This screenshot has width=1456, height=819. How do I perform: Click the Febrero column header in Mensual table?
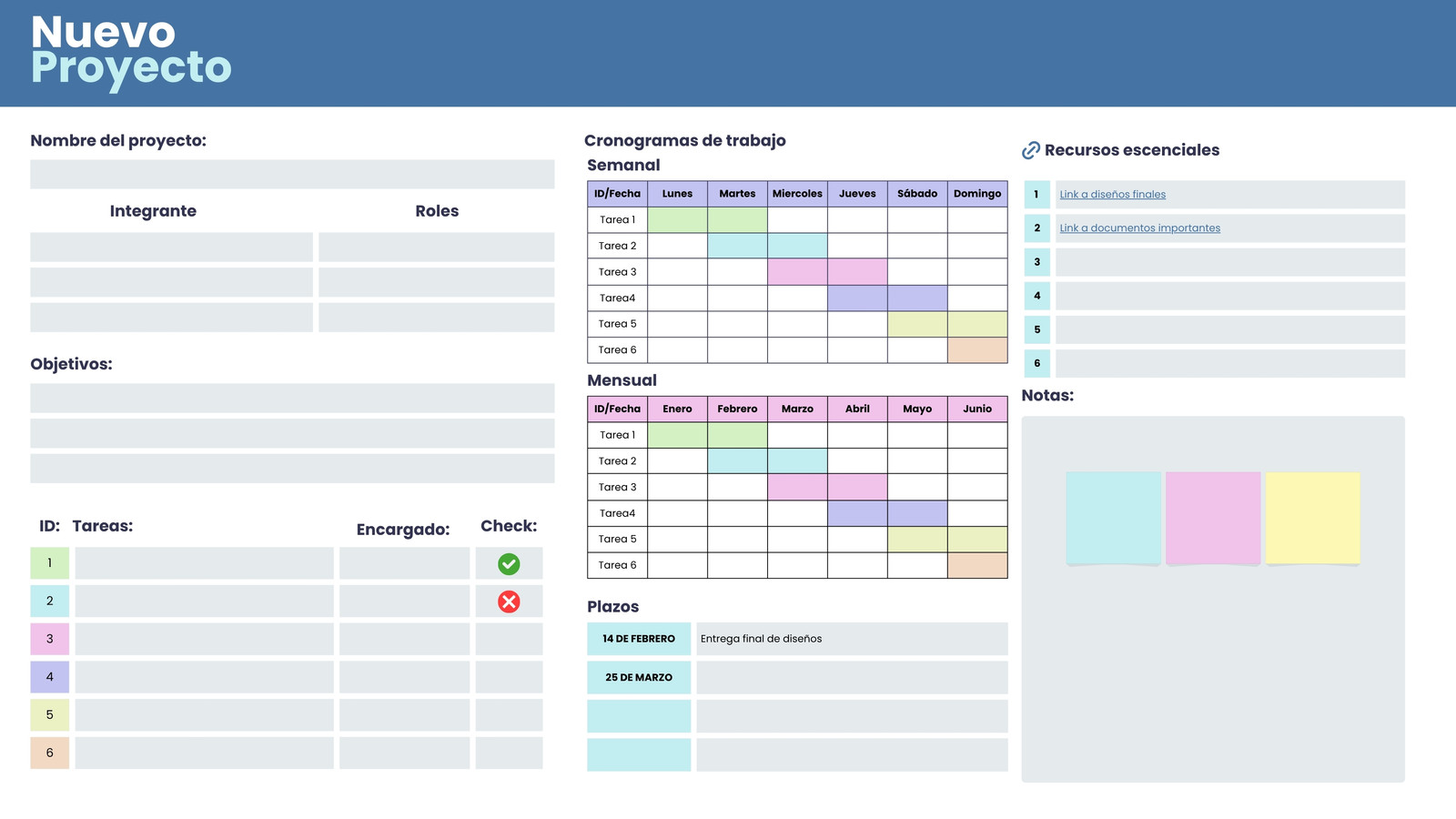coord(737,409)
